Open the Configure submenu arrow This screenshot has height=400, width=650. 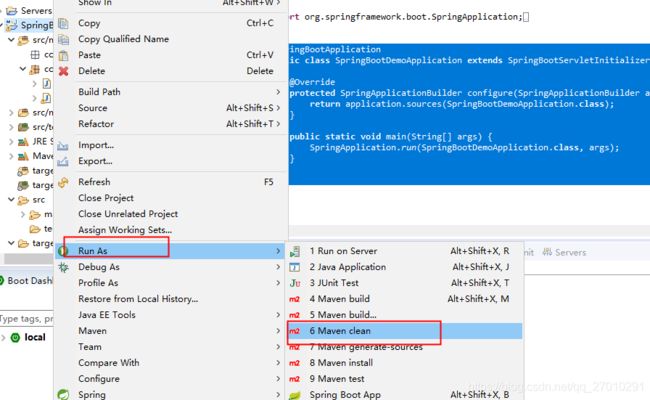(278, 379)
